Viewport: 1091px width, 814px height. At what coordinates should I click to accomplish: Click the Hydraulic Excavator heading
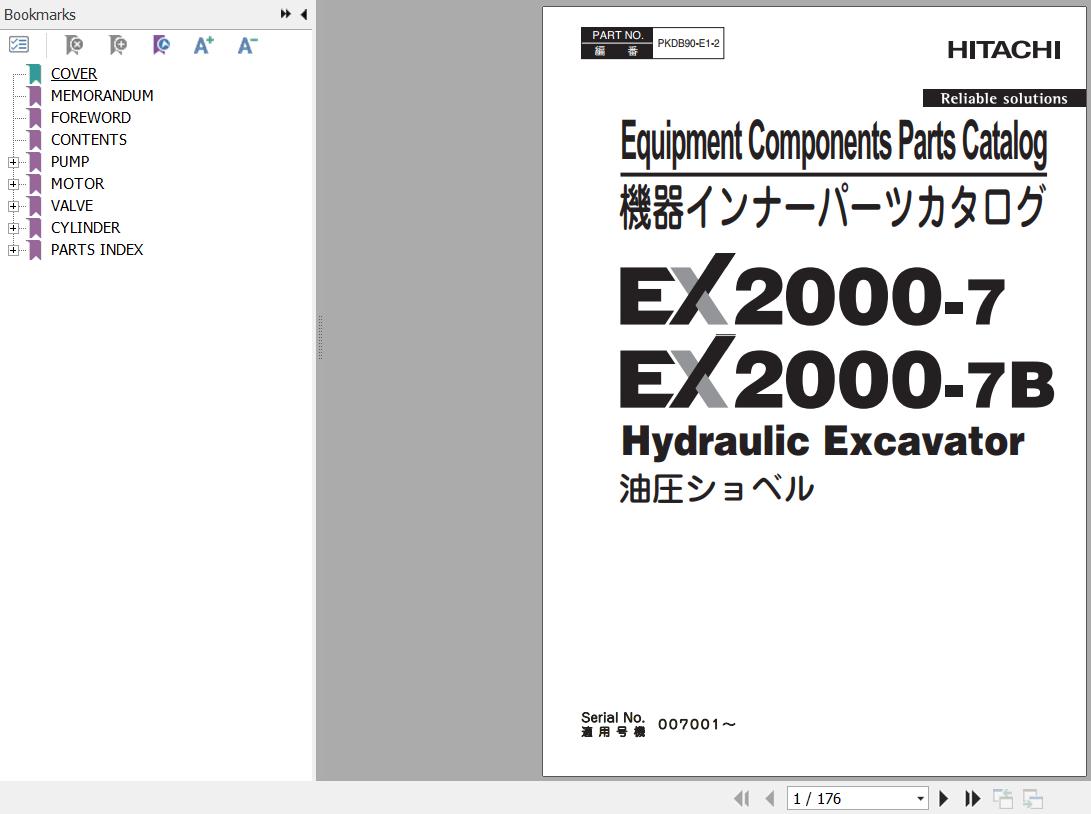pyautogui.click(x=822, y=442)
